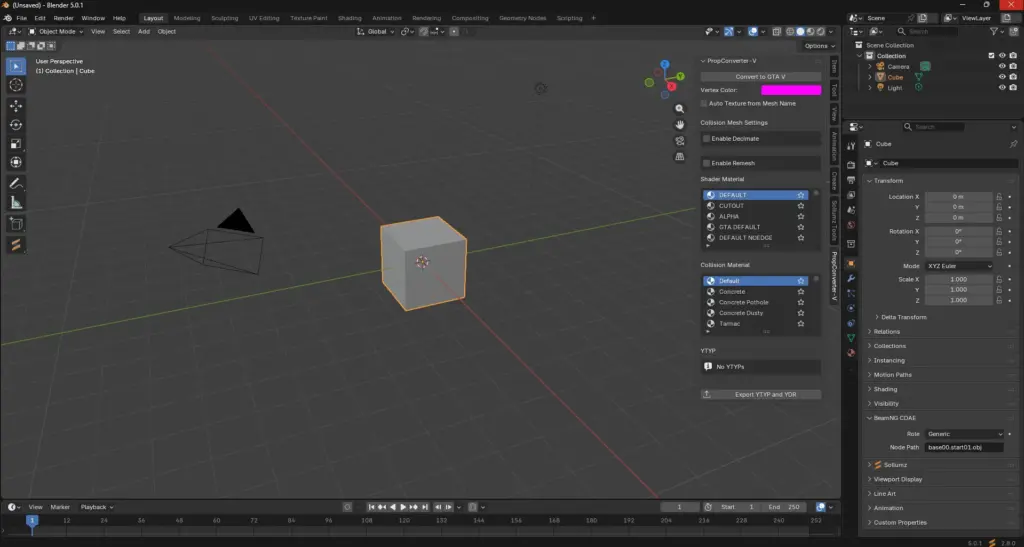Select the Rotate tool
The image size is (1024, 547).
pyautogui.click(x=16, y=125)
